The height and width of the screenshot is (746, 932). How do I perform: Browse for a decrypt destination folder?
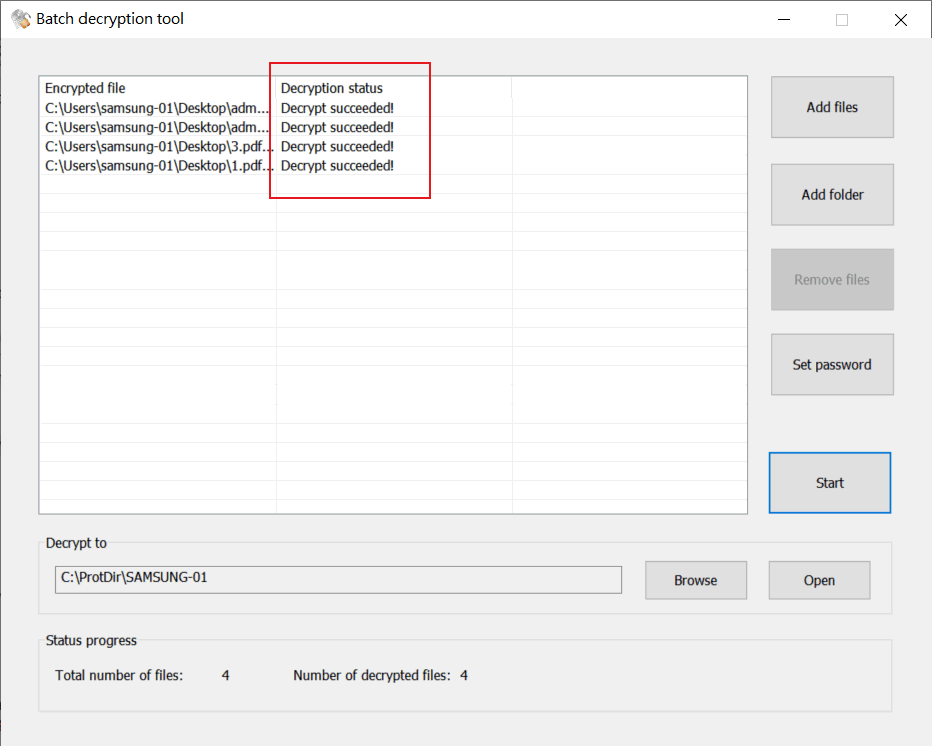695,580
